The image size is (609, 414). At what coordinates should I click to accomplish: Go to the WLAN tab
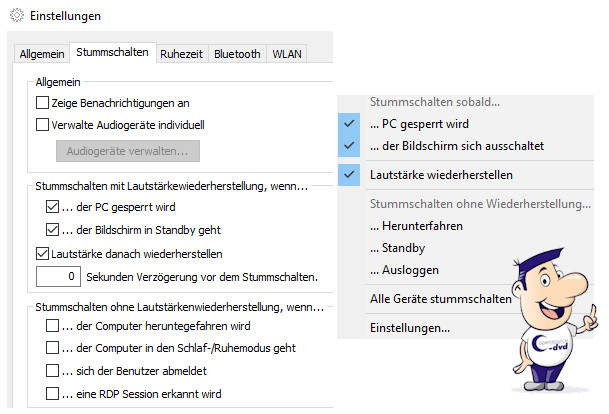point(288,54)
